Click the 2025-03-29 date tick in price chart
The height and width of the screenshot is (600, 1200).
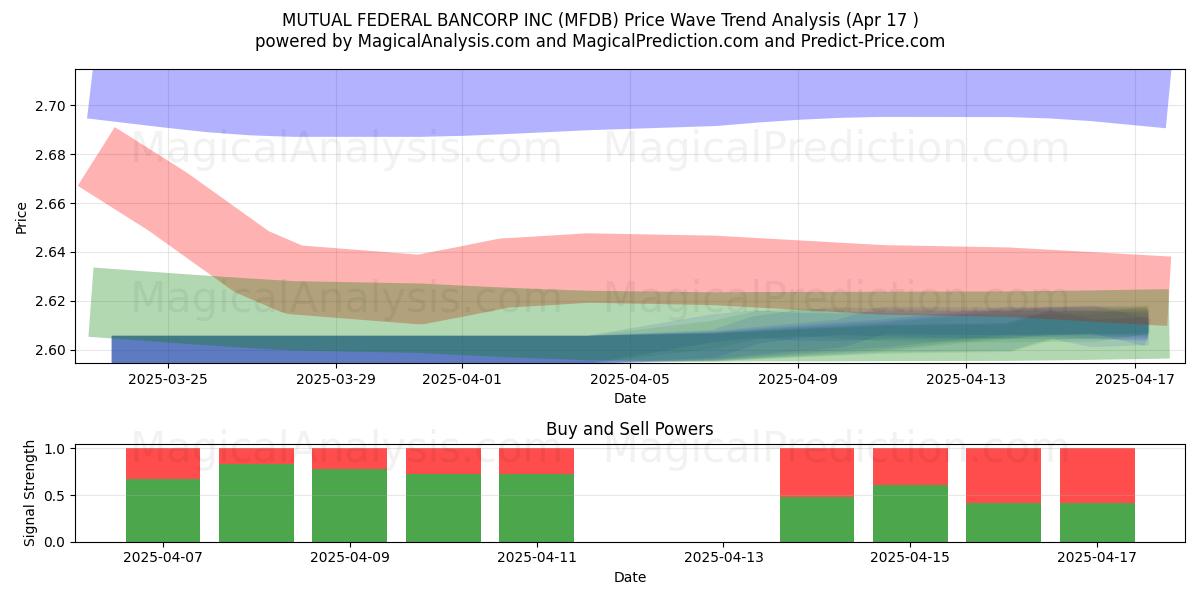point(336,378)
